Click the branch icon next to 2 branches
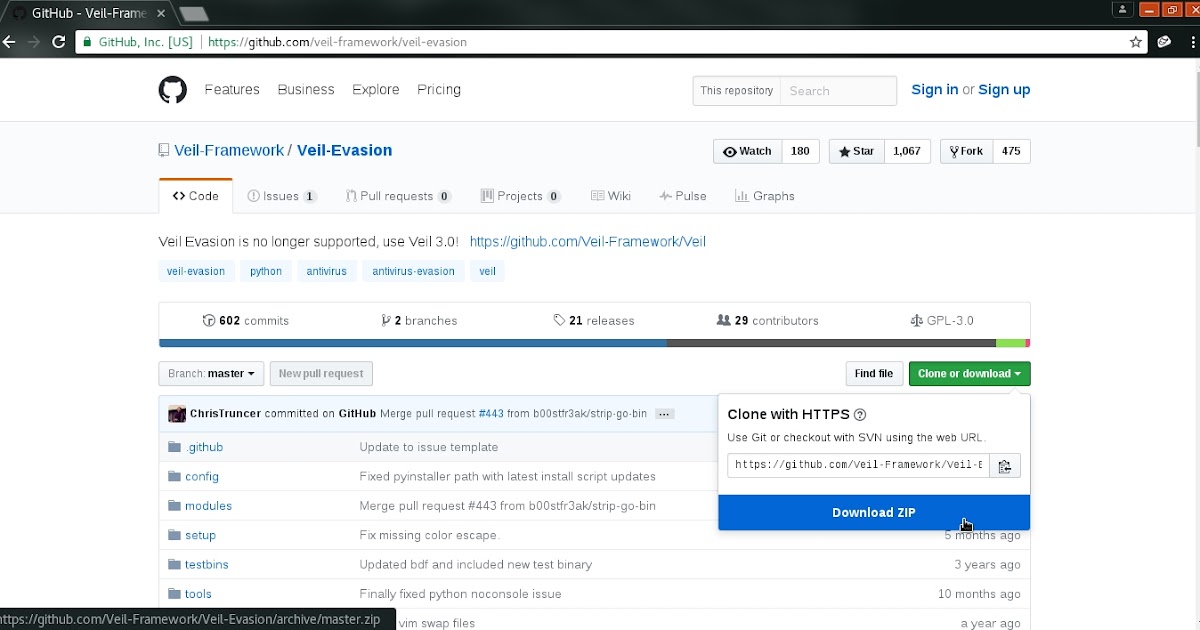 386,319
